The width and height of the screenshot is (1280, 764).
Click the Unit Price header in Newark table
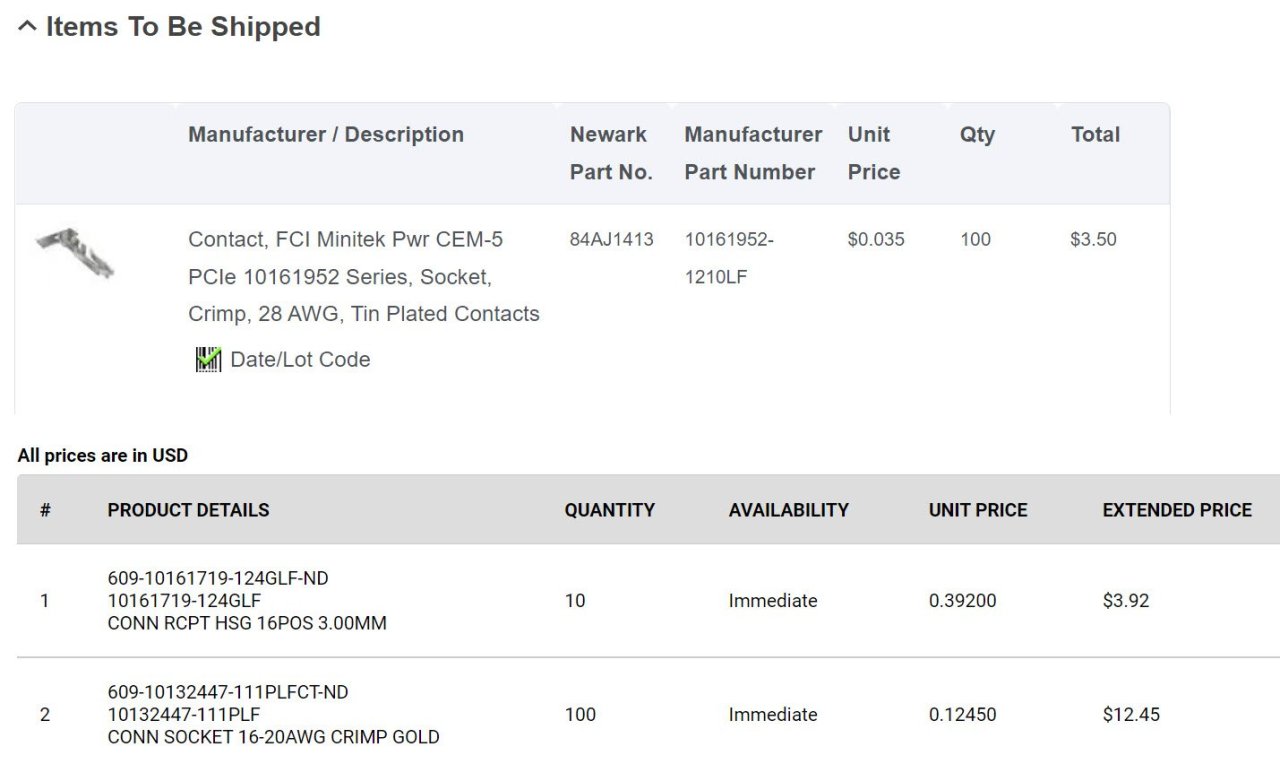(x=873, y=153)
